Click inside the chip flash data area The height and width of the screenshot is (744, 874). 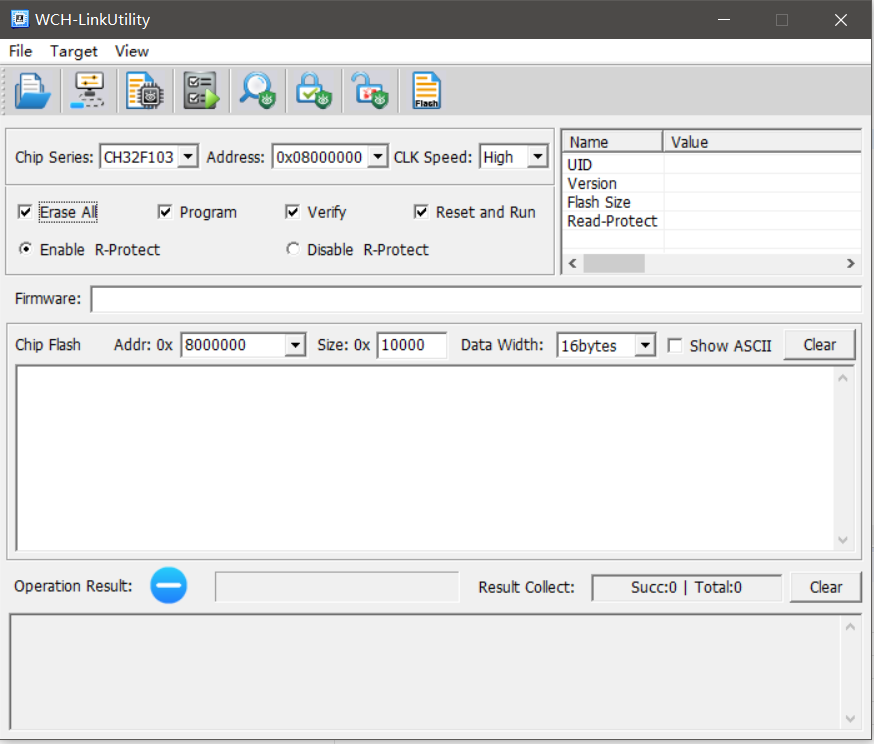pos(425,458)
